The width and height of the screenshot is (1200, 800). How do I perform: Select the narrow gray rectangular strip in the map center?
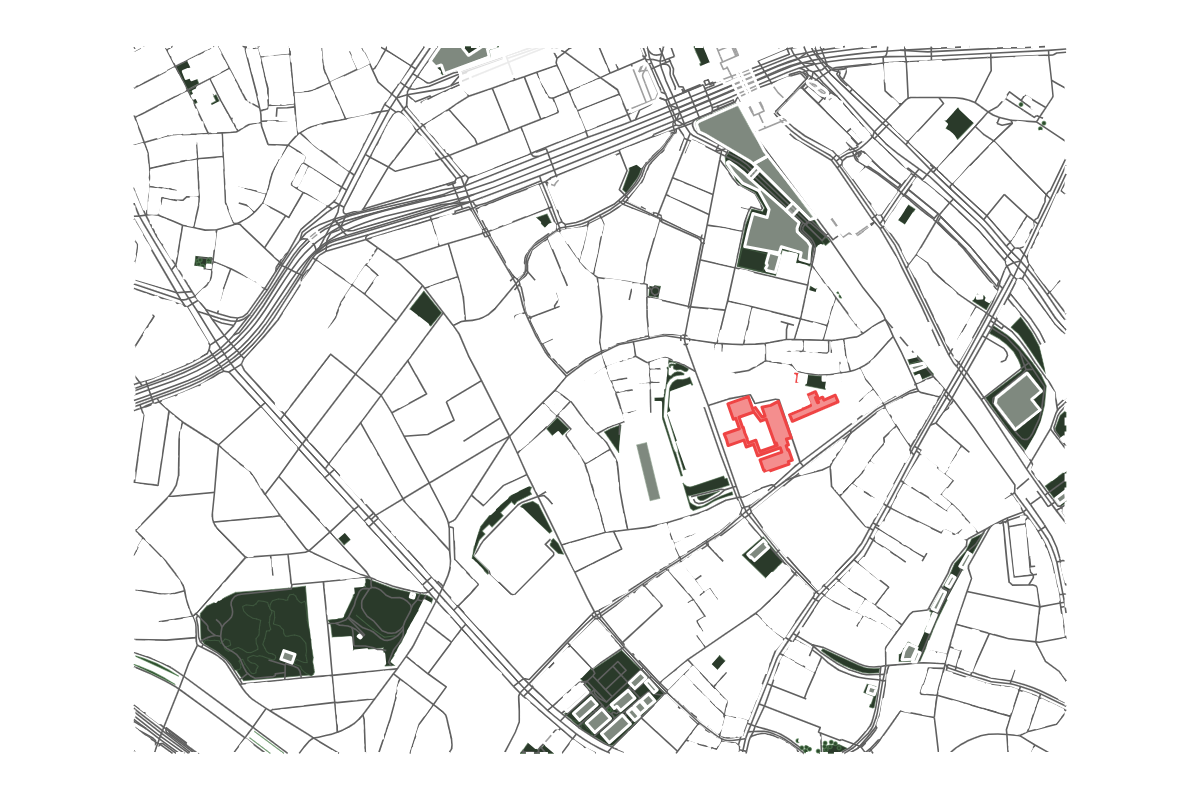648,471
